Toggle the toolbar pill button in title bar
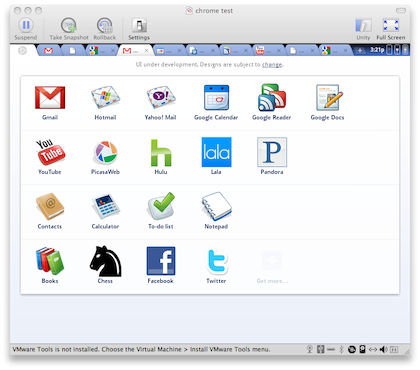 (x=401, y=10)
